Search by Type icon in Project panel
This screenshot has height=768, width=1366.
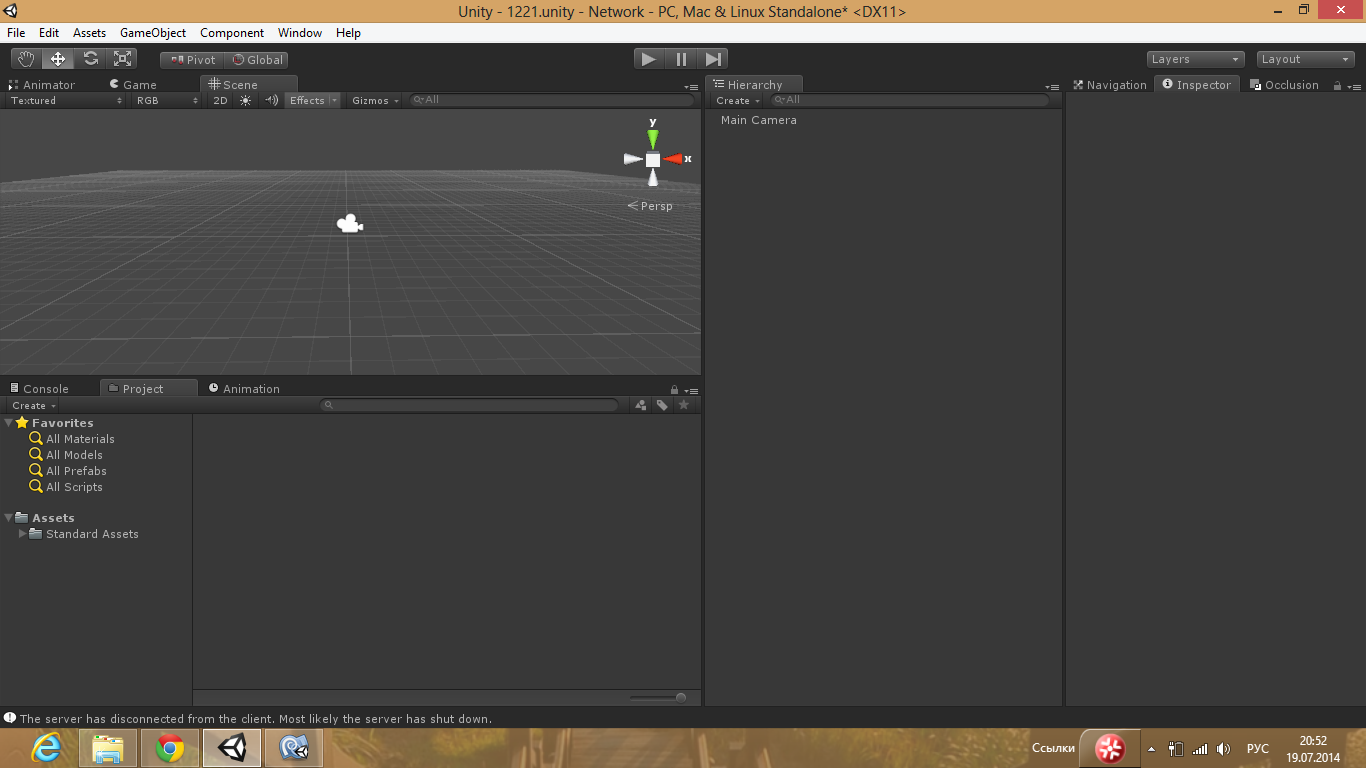(641, 405)
